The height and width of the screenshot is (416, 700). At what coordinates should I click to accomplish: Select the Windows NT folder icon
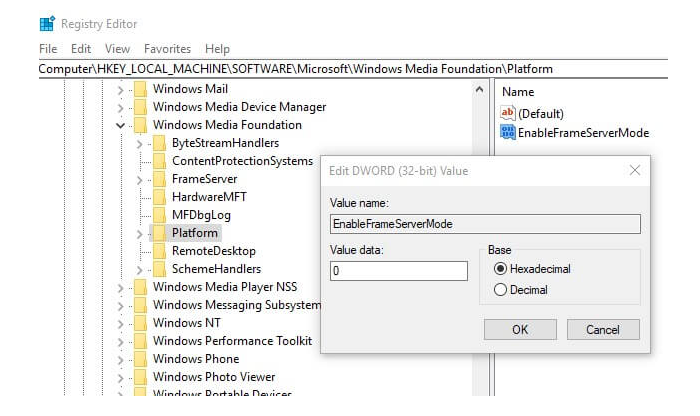coord(140,323)
